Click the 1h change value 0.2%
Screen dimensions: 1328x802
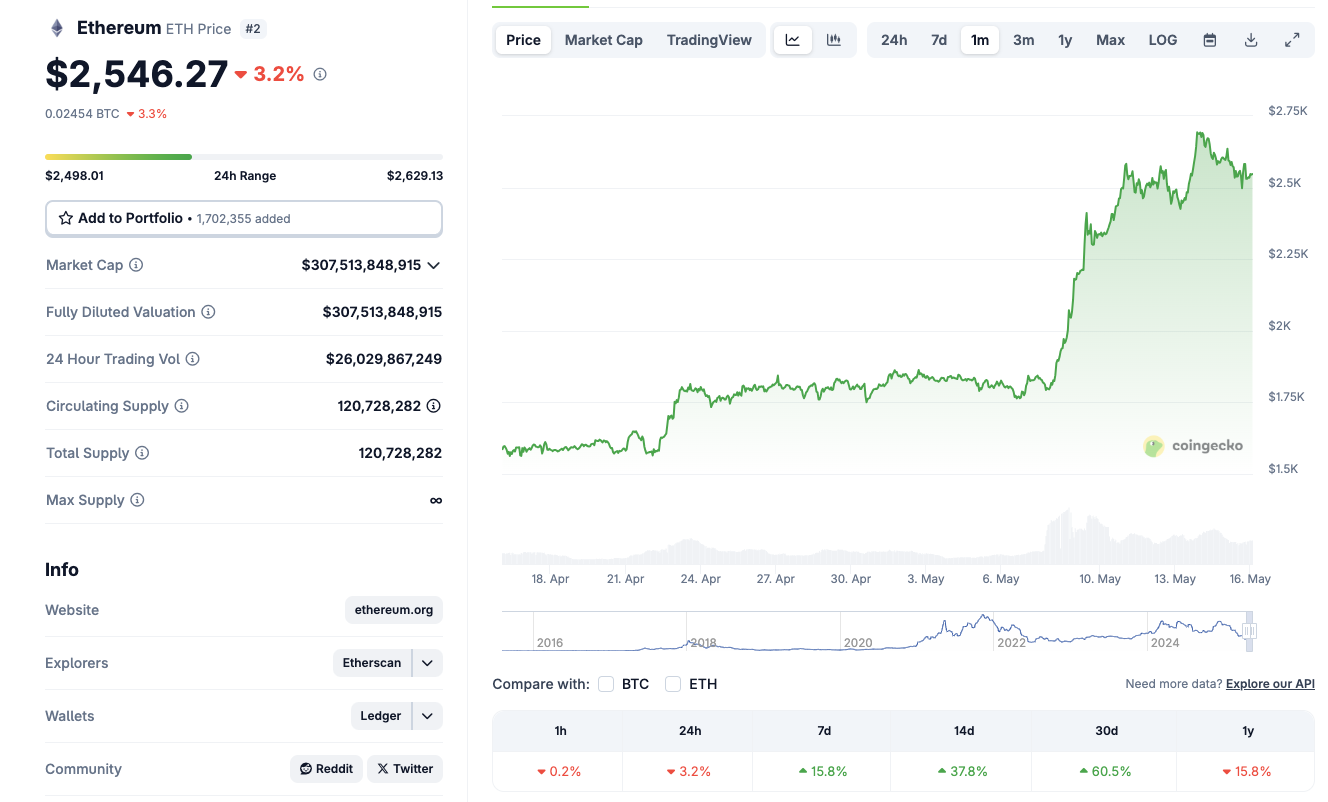559,772
